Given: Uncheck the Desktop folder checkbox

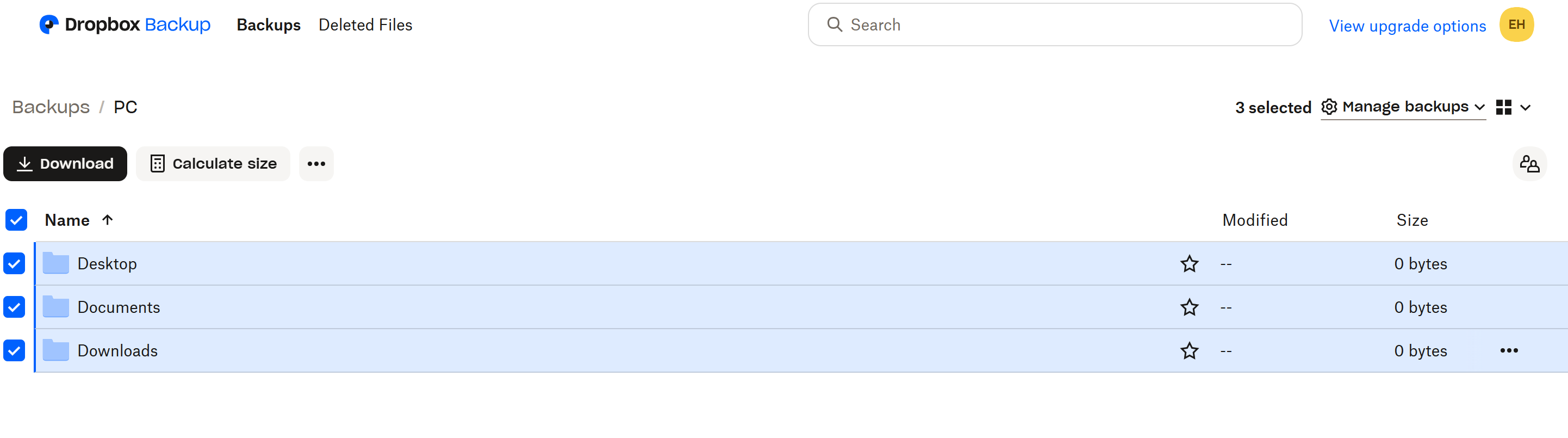Looking at the screenshot, I should pos(15,264).
